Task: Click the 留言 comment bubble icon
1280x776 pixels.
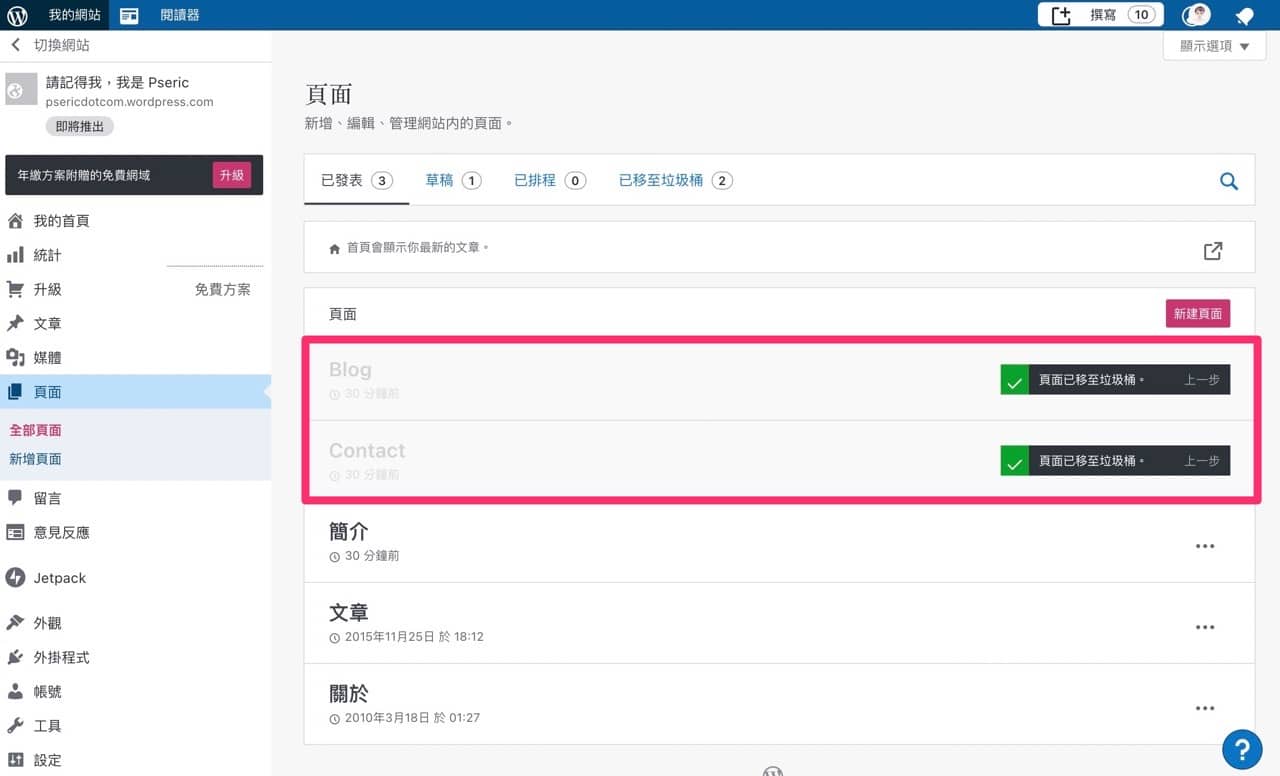Action: coord(15,498)
